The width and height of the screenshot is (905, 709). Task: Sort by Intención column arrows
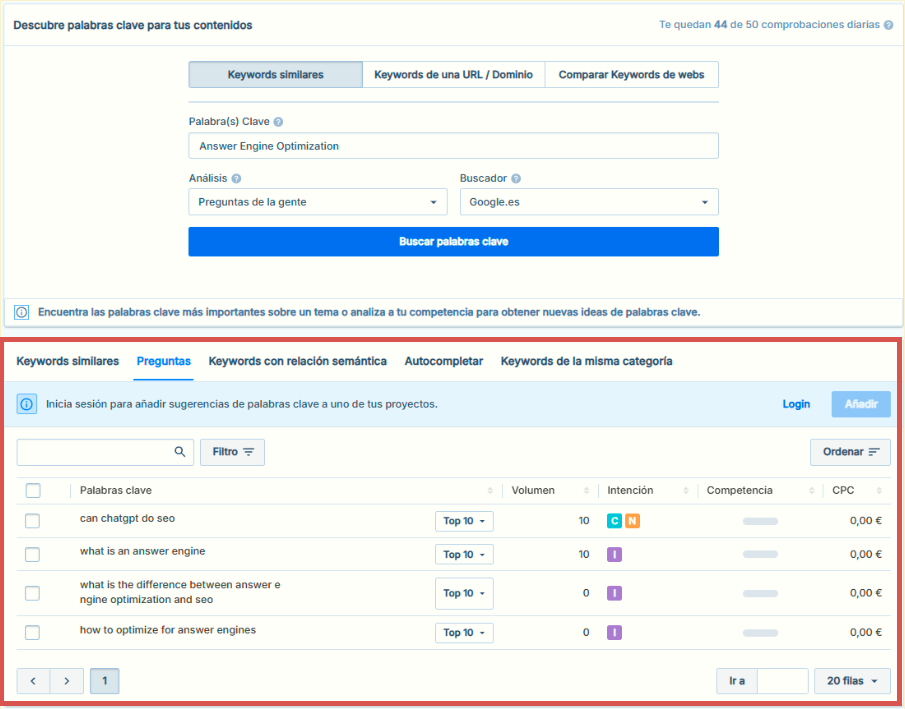[x=686, y=490]
